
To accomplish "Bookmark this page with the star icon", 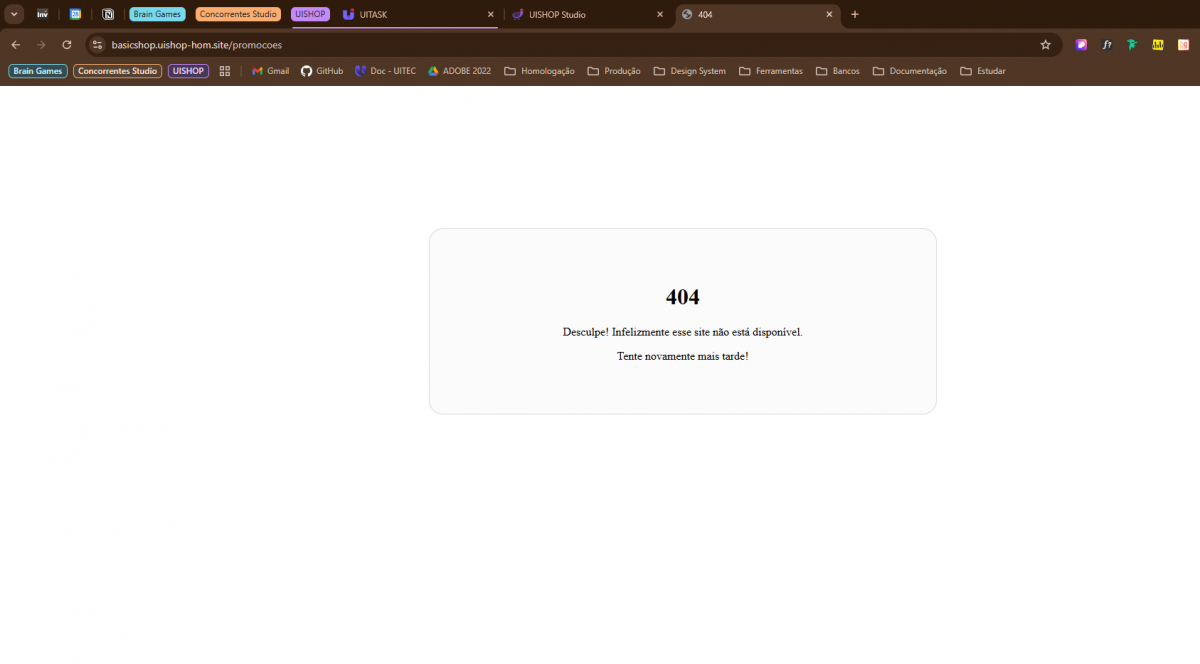I will [x=1045, y=45].
